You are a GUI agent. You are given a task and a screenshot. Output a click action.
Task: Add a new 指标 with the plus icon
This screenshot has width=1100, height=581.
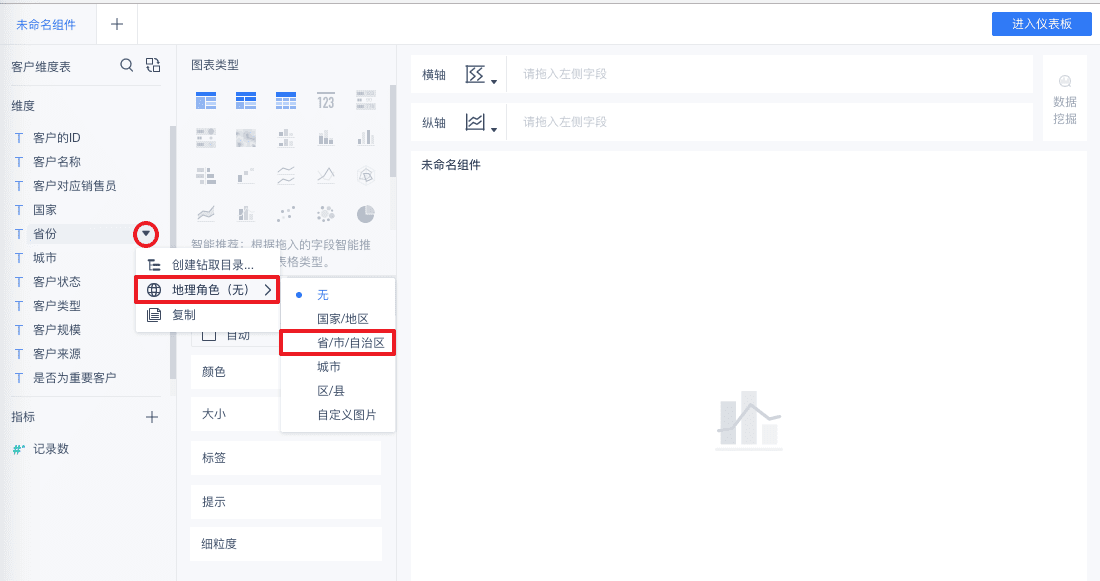pos(152,418)
